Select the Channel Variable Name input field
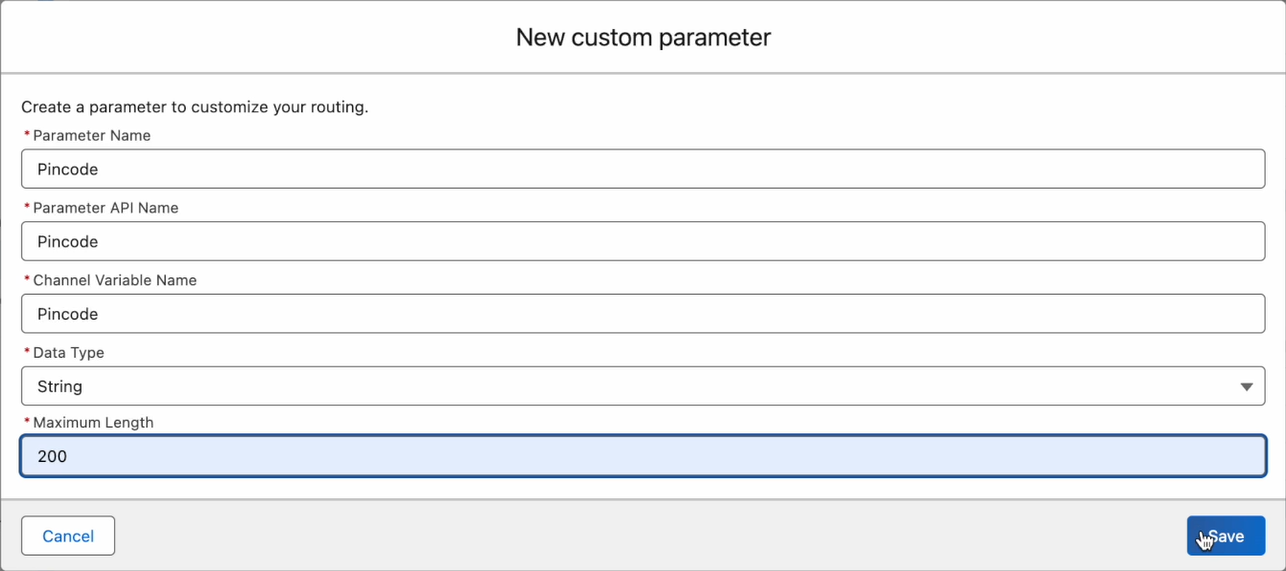 pos(642,314)
